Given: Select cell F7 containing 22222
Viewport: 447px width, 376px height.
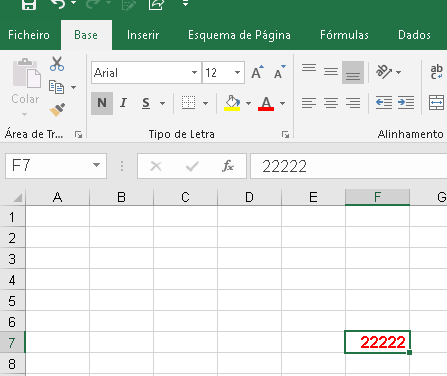Looking at the screenshot, I should [377, 342].
